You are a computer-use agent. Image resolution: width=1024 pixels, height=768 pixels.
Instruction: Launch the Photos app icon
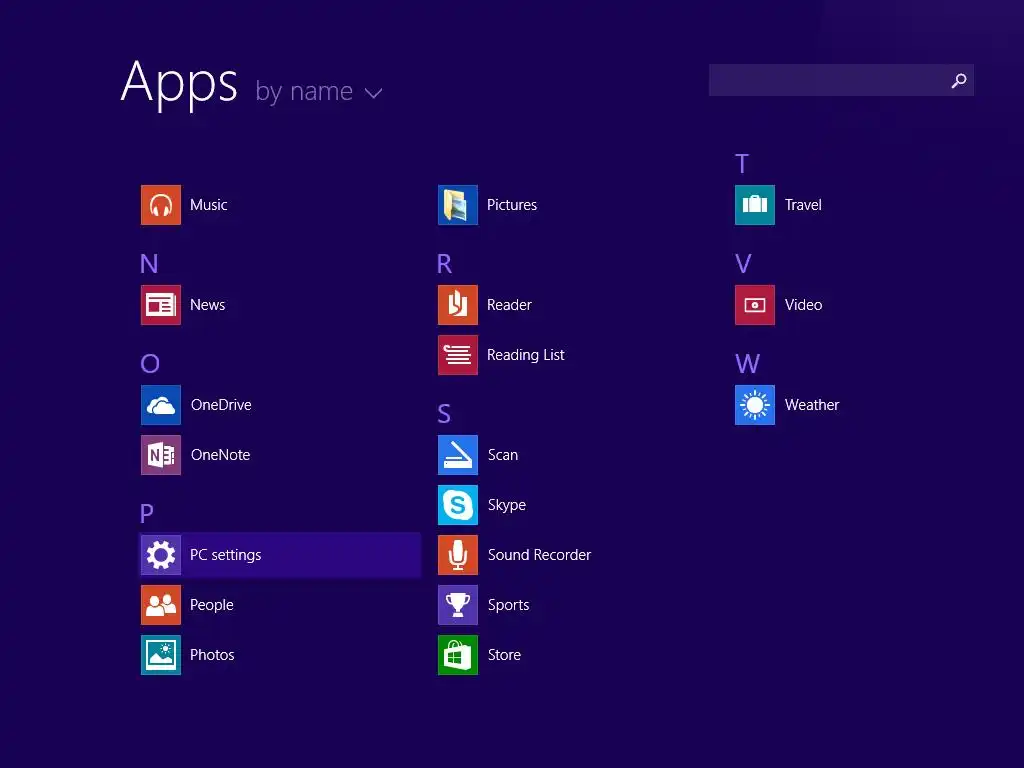pos(161,655)
